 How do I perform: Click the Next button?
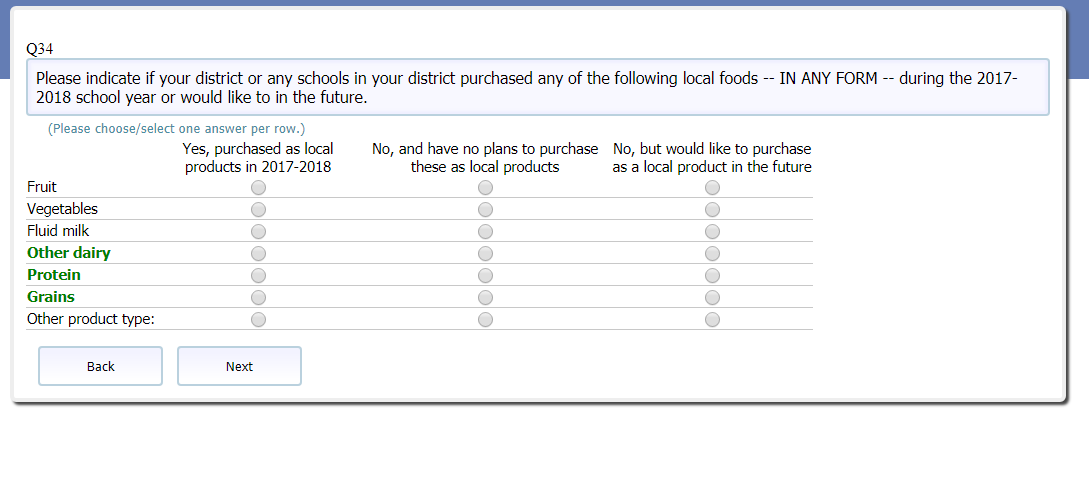(239, 366)
